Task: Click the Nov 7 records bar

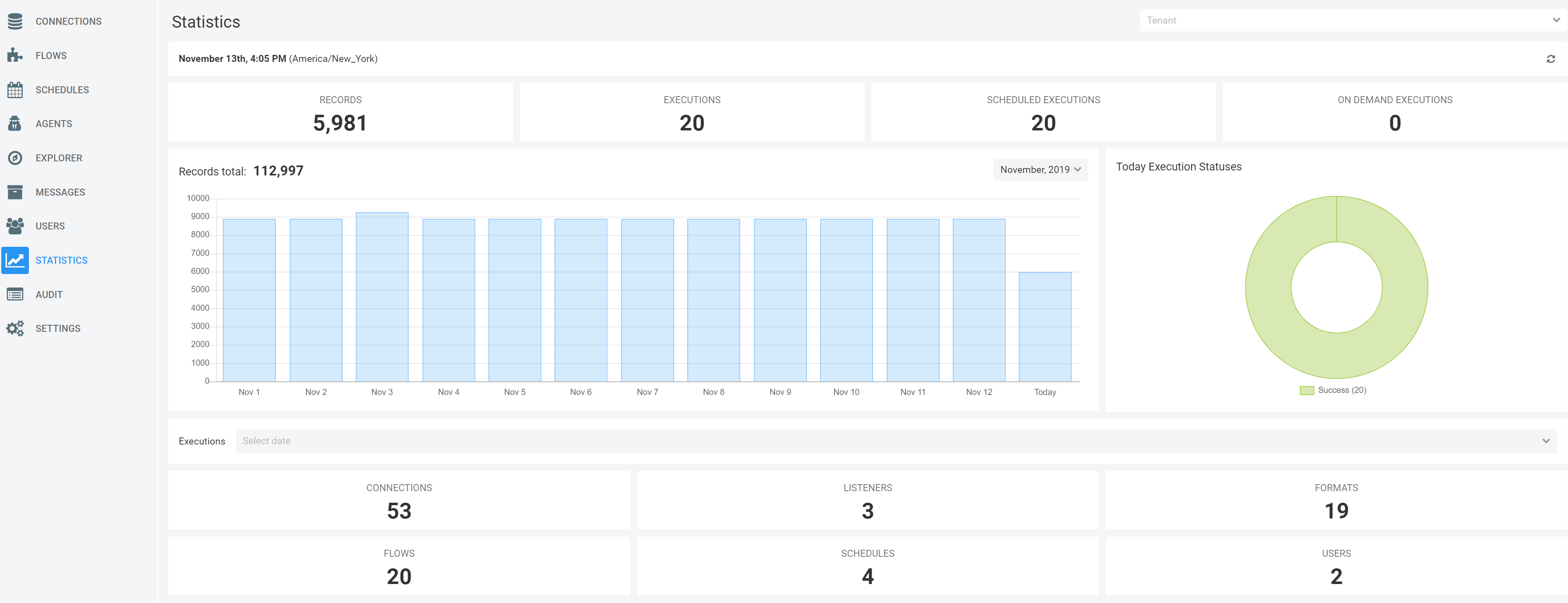Action: coord(647,300)
